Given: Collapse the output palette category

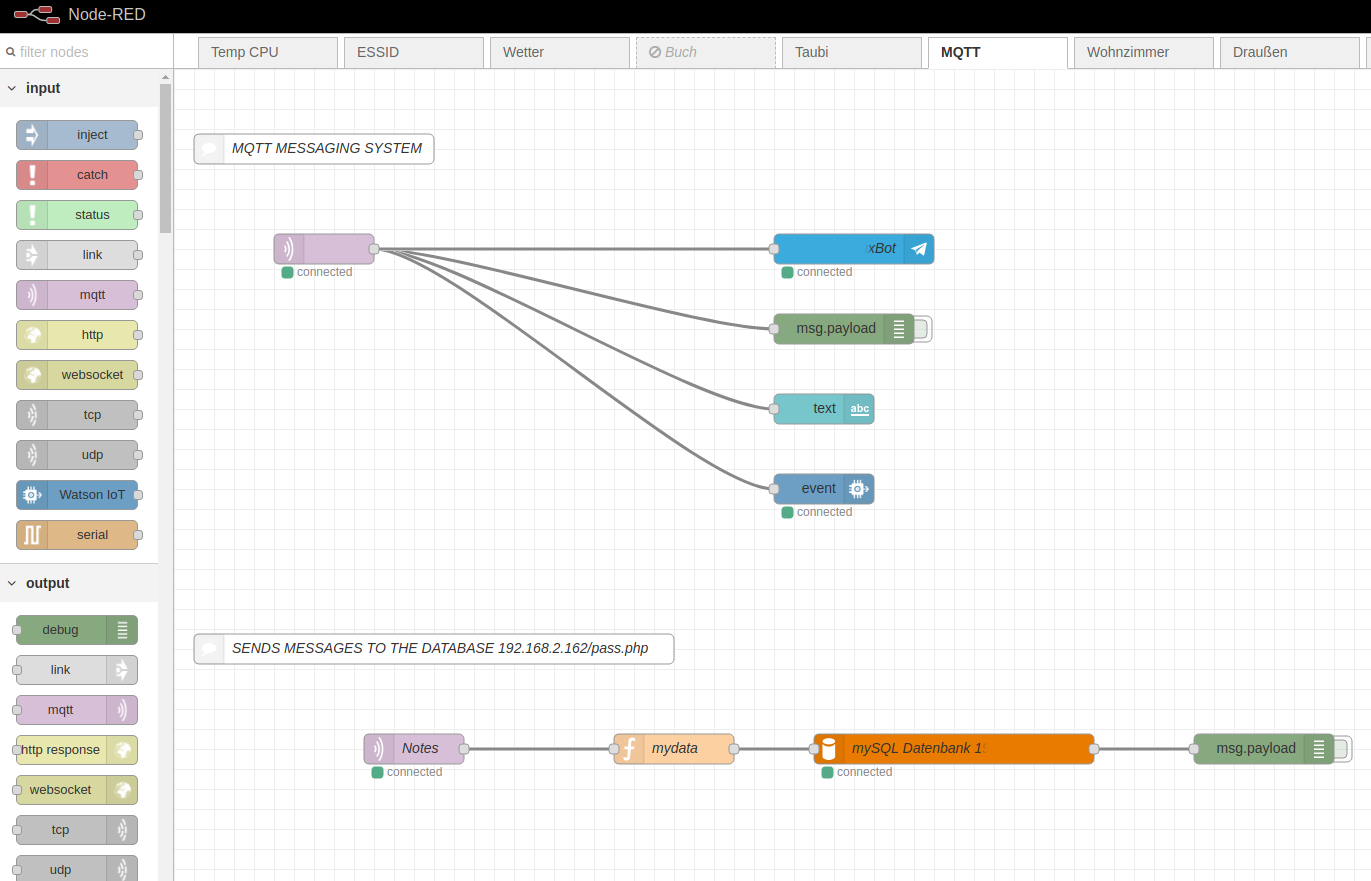Looking at the screenshot, I should (x=12, y=583).
